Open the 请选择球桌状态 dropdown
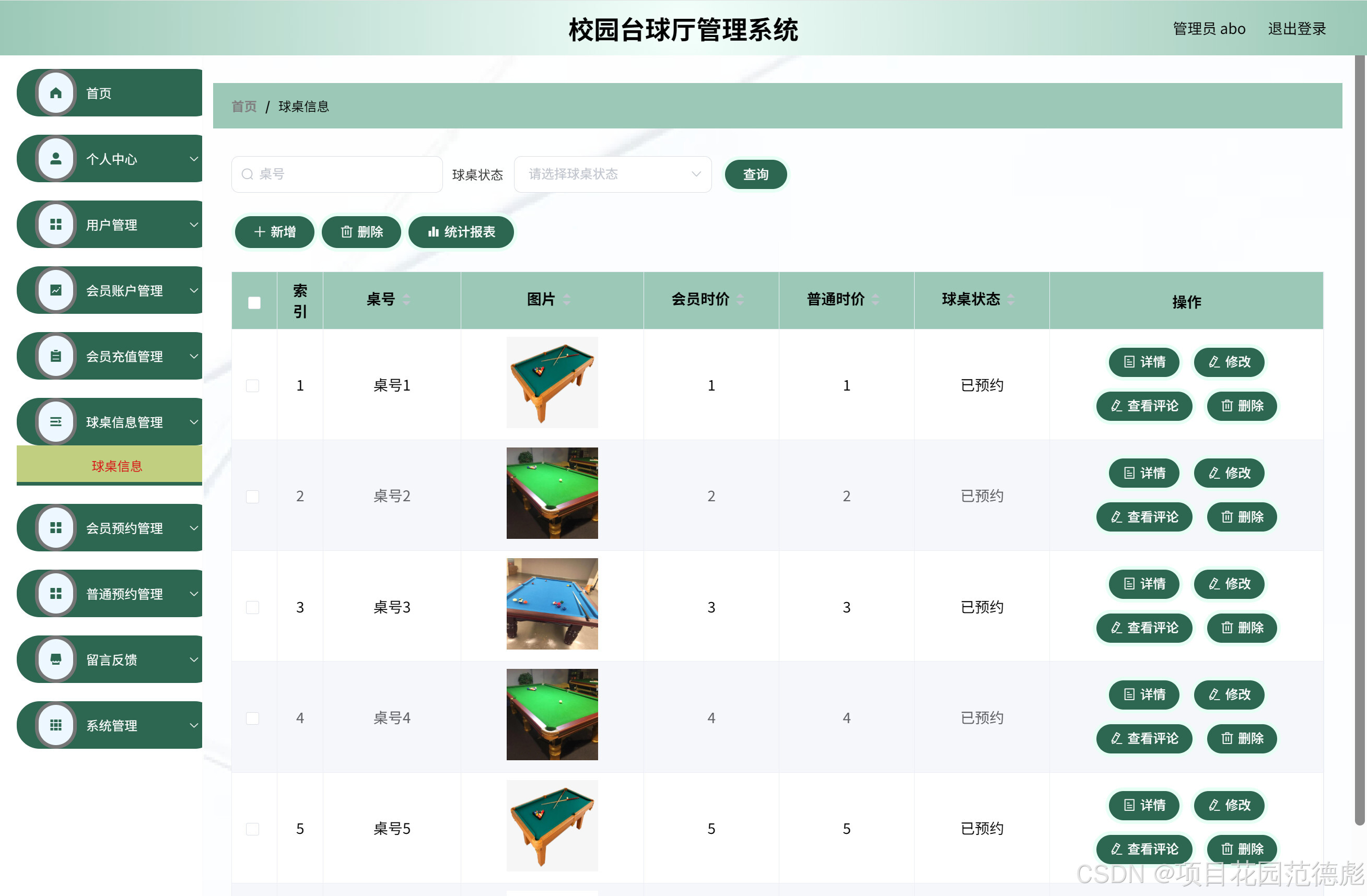This screenshot has width=1367, height=896. (612, 174)
